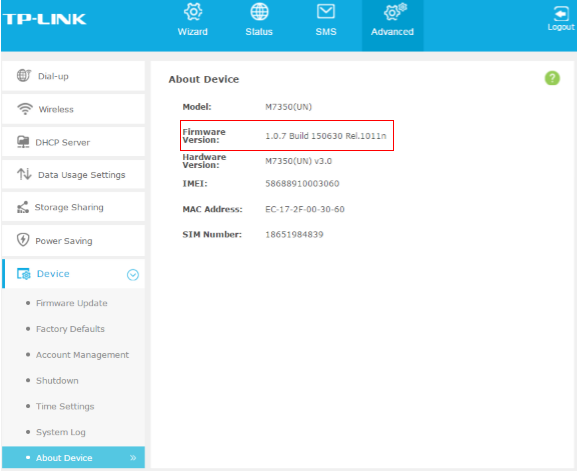View the System Log
Image resolution: width=578 pixels, height=472 pixels.
pos(60,432)
